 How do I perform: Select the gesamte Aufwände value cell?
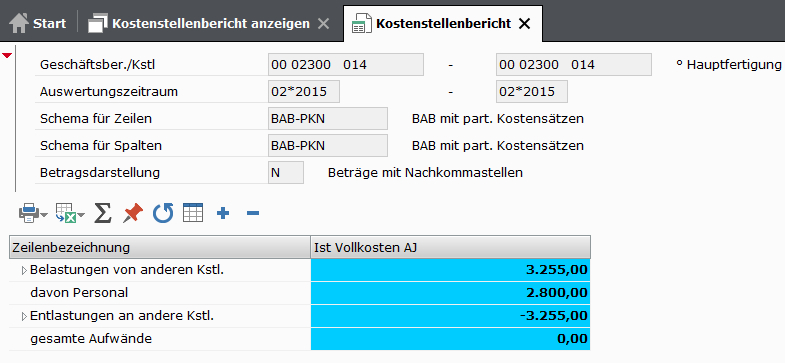point(451,339)
